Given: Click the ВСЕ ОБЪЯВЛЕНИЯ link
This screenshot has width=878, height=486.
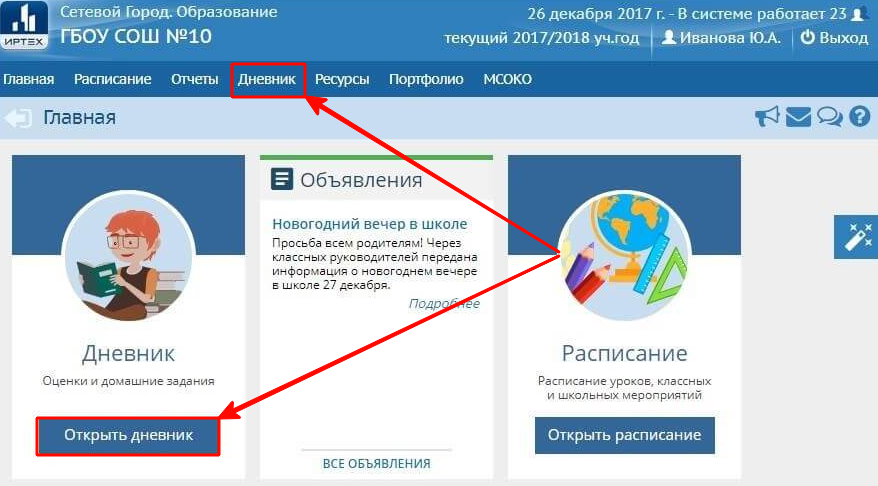Looking at the screenshot, I should [377, 464].
